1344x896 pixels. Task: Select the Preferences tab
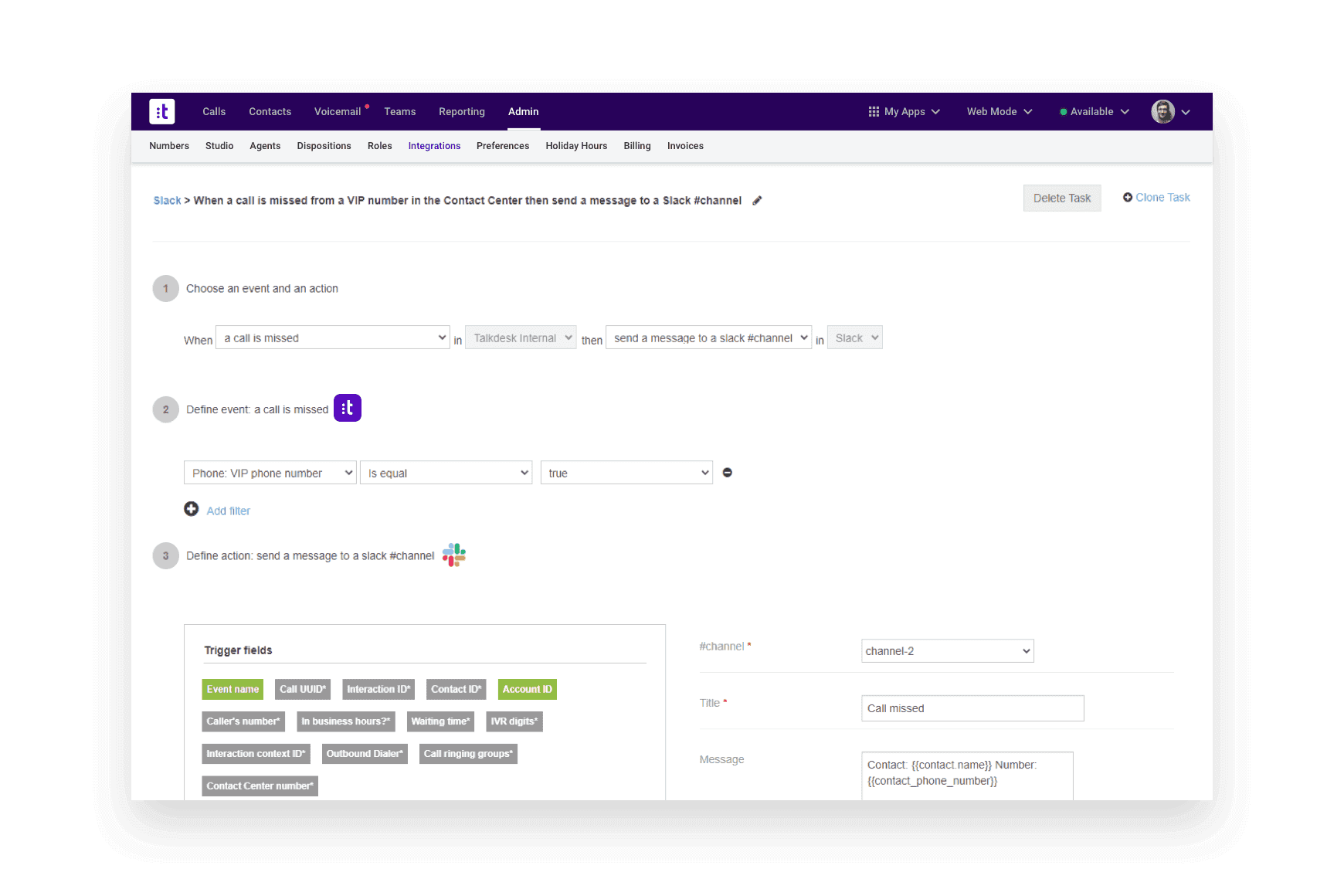pos(502,146)
